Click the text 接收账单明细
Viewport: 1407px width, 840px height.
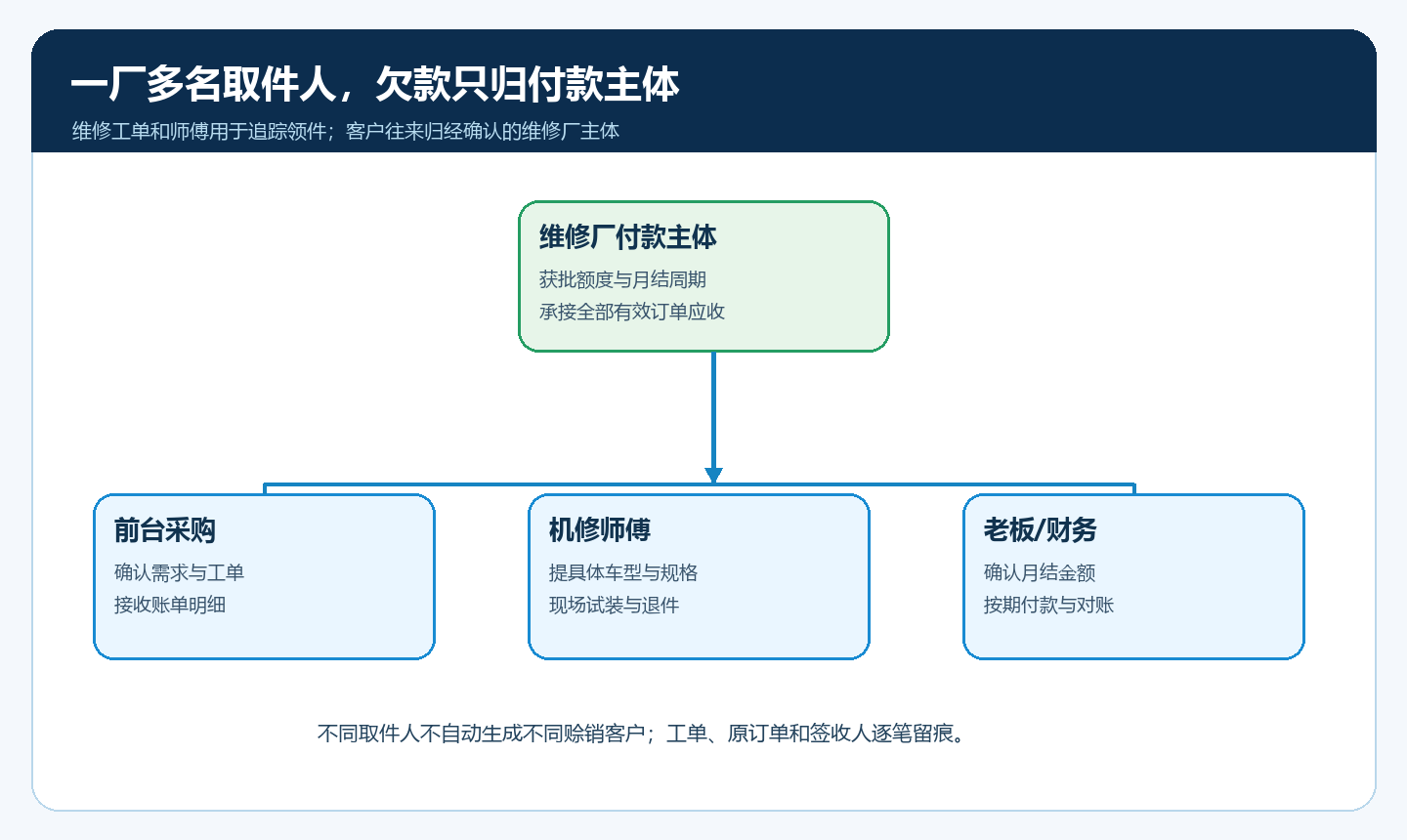click(170, 605)
